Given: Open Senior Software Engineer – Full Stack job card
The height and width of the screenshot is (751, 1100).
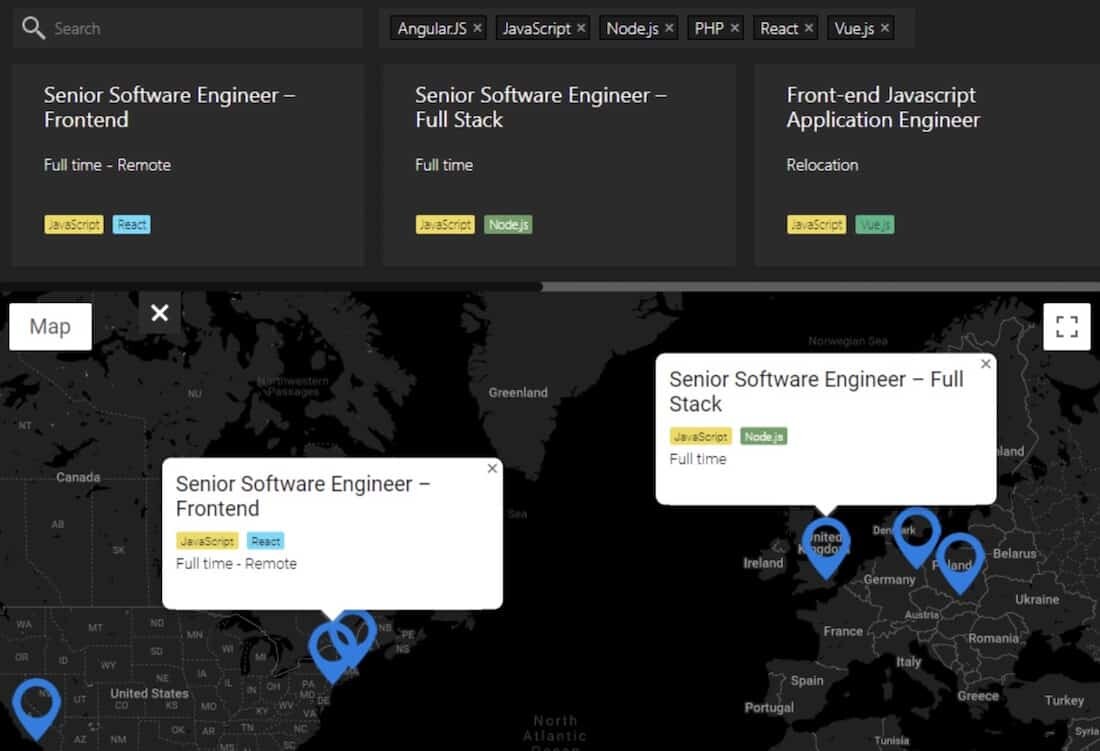Looking at the screenshot, I should pos(559,165).
